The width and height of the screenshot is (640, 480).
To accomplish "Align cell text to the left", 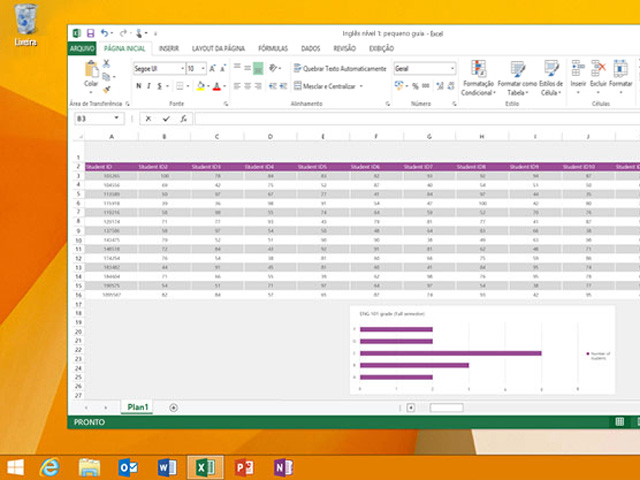I will click(x=237, y=86).
